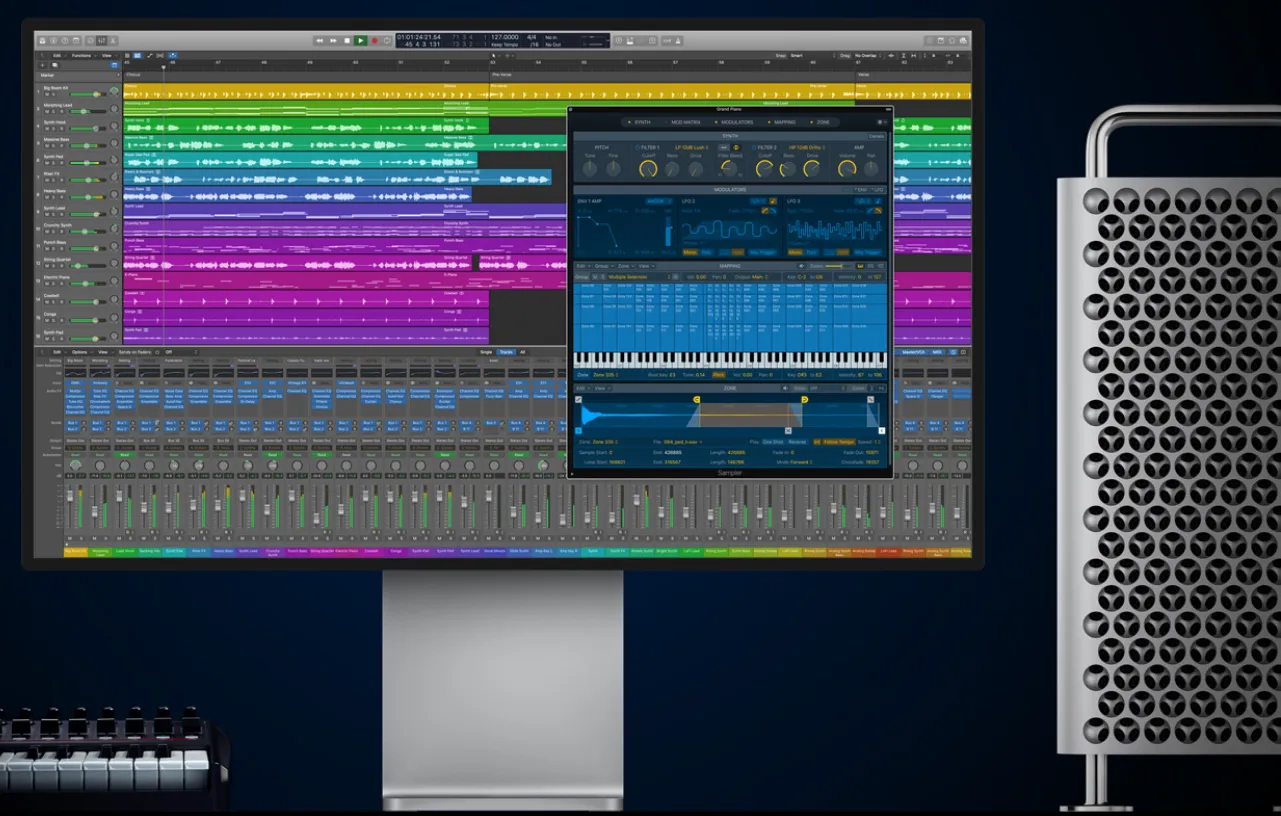Click the yellow loop end marker
This screenshot has height=816, width=1281.
coord(805,400)
